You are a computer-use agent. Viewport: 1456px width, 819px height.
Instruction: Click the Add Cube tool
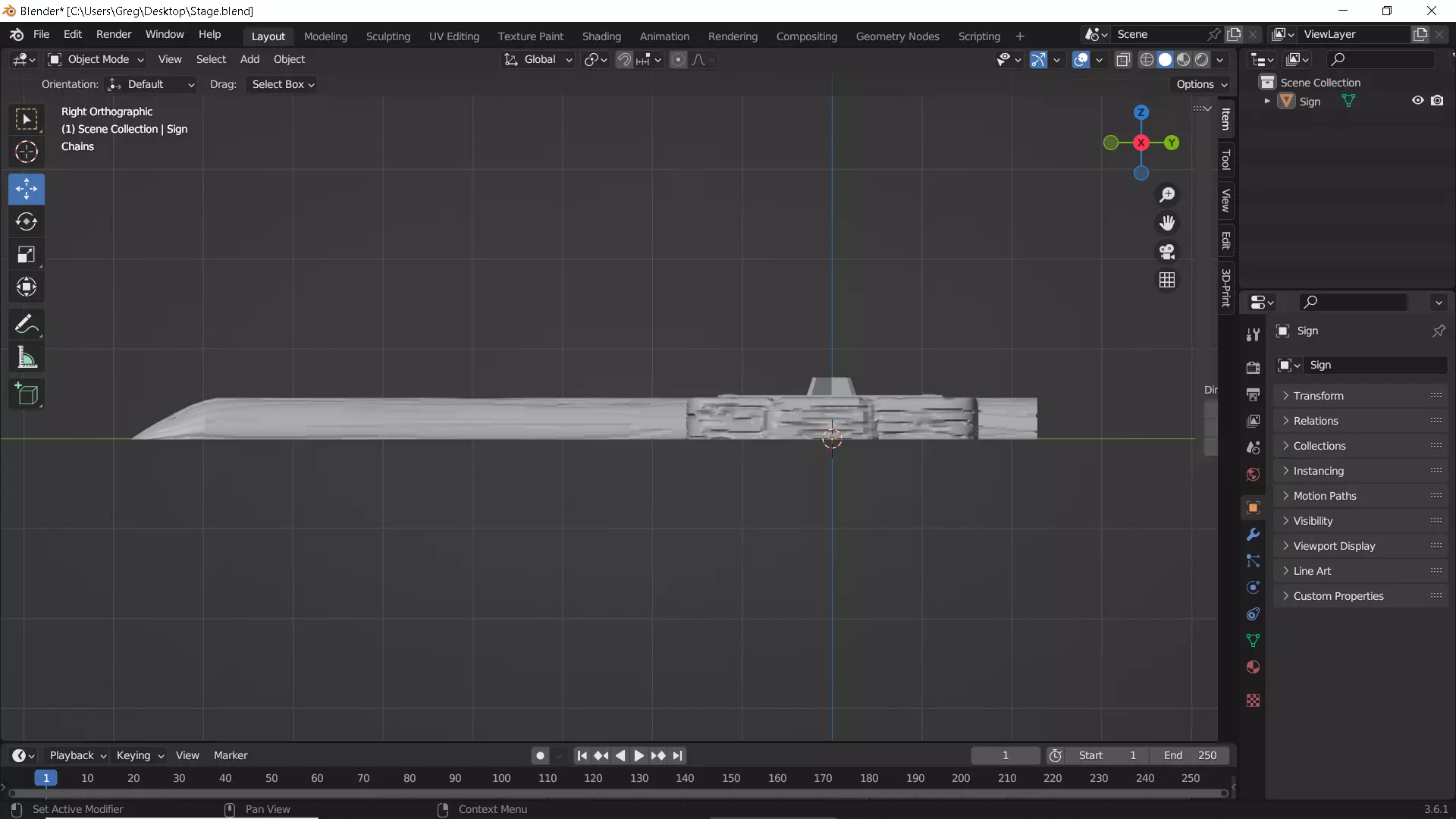pos(27,394)
